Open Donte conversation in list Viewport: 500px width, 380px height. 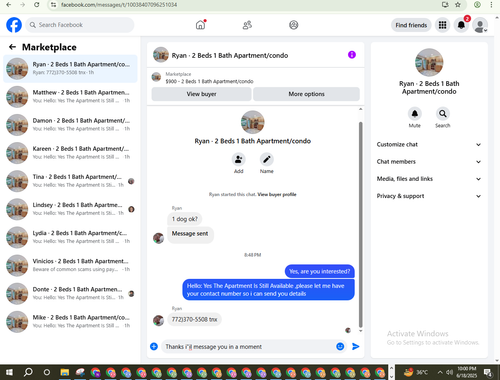click(70, 293)
